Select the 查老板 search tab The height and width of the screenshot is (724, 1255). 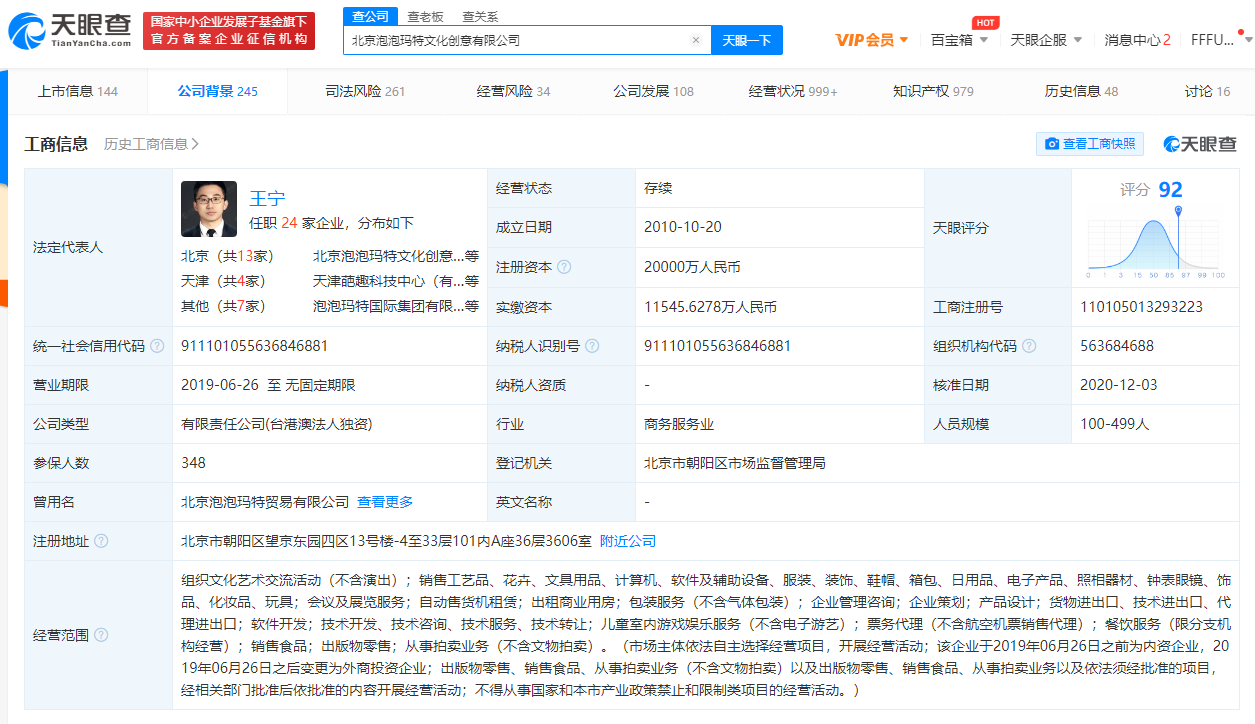(425, 16)
